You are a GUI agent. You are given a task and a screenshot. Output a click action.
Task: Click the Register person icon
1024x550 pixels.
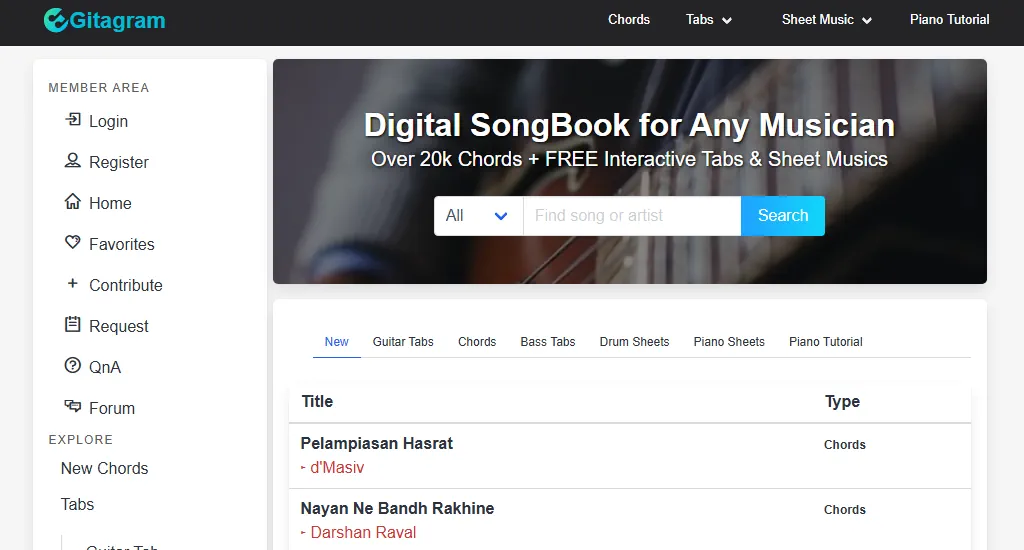point(72,161)
